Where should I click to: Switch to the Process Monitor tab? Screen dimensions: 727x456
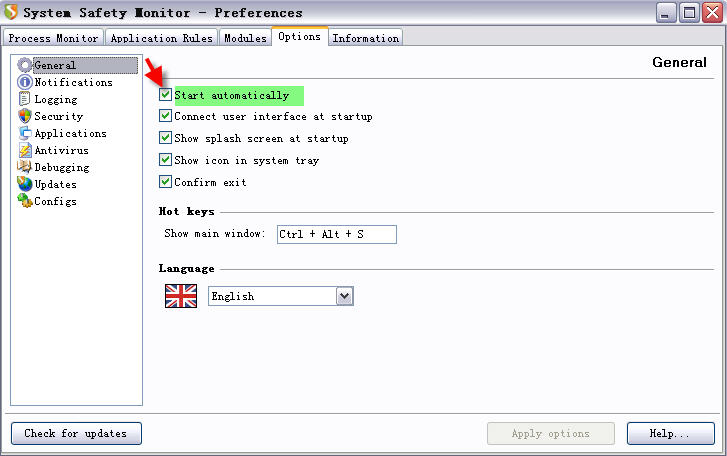53,38
